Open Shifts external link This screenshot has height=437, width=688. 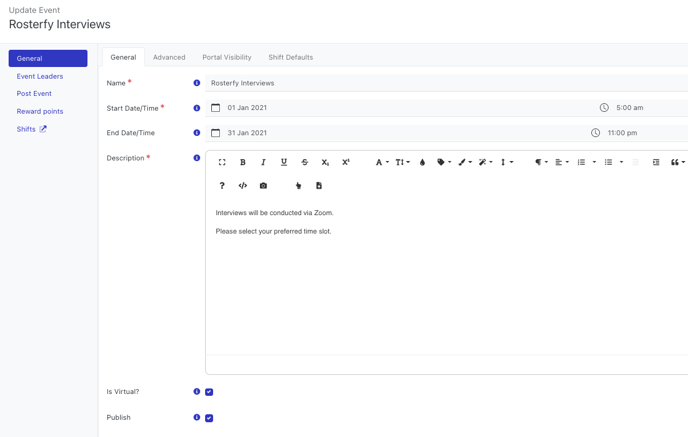pyautogui.click(x=32, y=129)
